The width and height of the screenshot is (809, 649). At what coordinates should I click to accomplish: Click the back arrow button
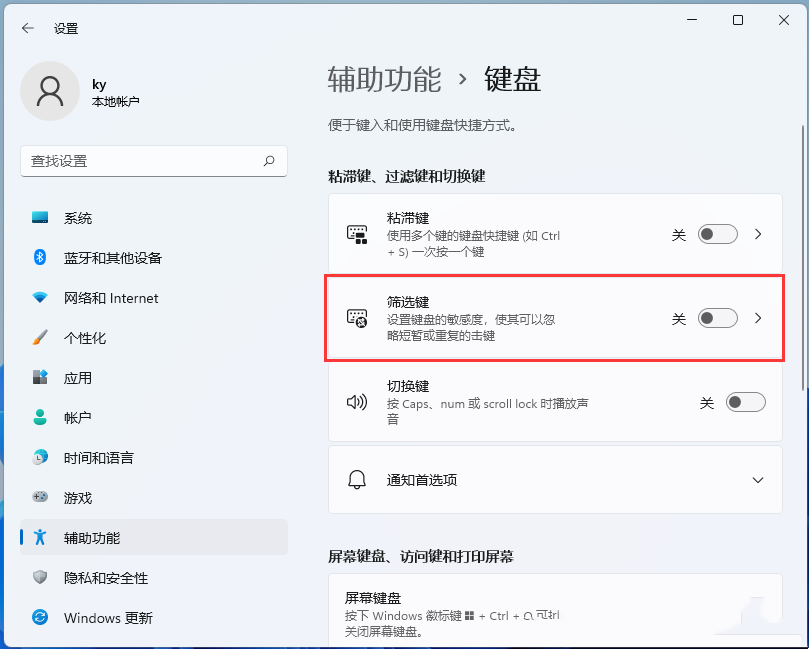click(x=27, y=28)
